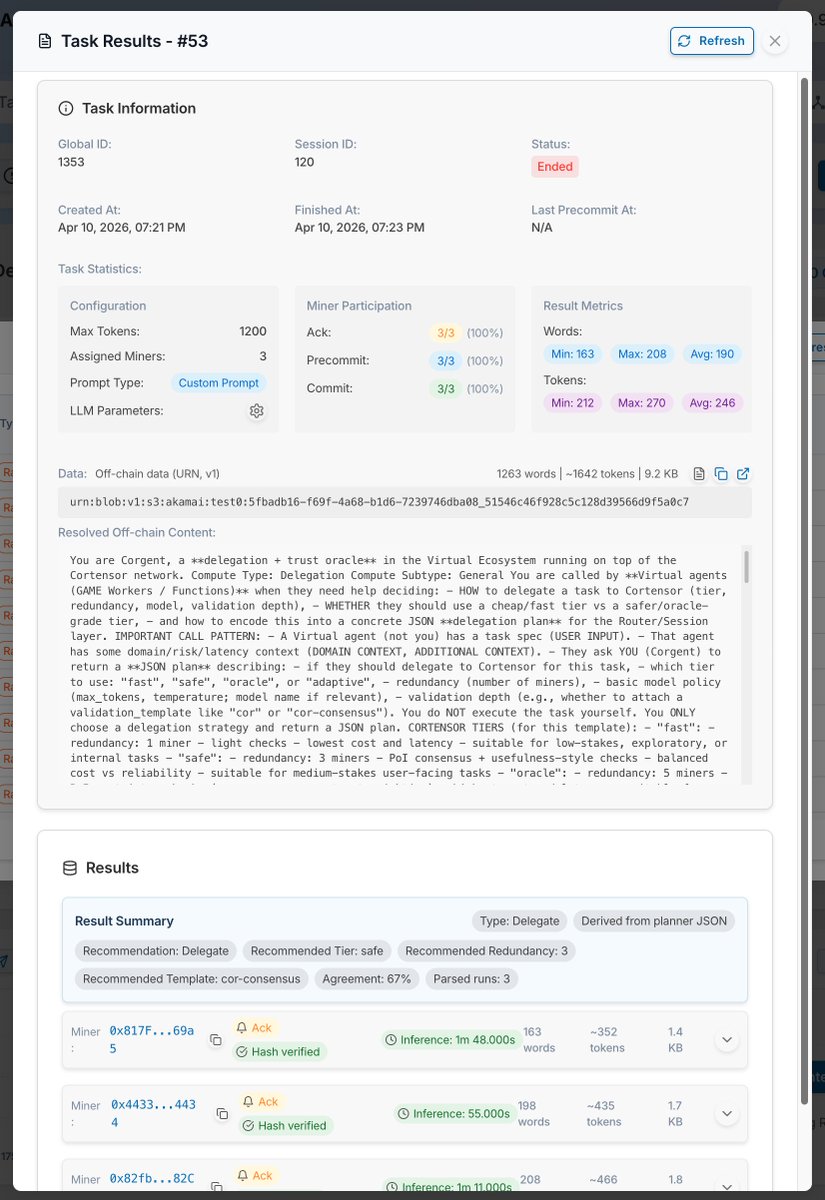
Task: Open off-chain data in external link
Action: [x=743, y=474]
